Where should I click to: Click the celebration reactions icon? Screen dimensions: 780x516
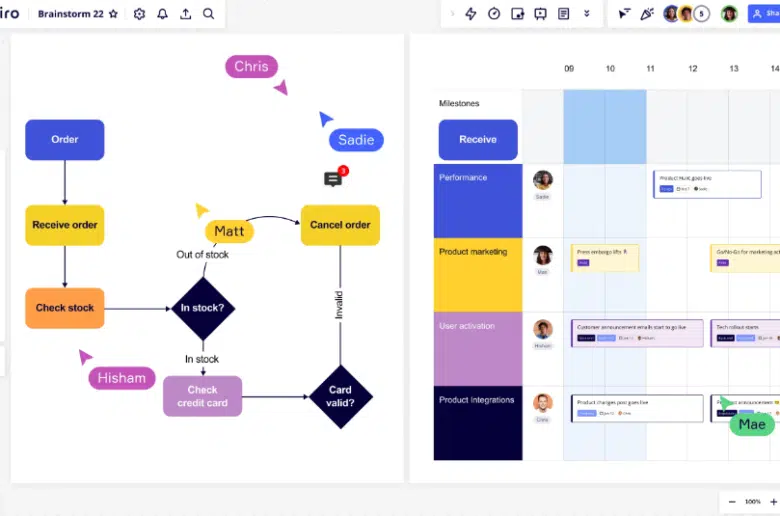647,14
